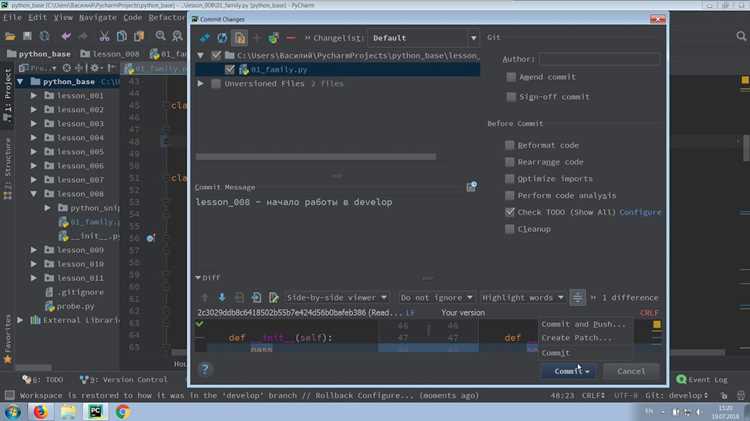Go to next difference arrow in Diff
The image size is (750, 421).
click(x=222, y=298)
